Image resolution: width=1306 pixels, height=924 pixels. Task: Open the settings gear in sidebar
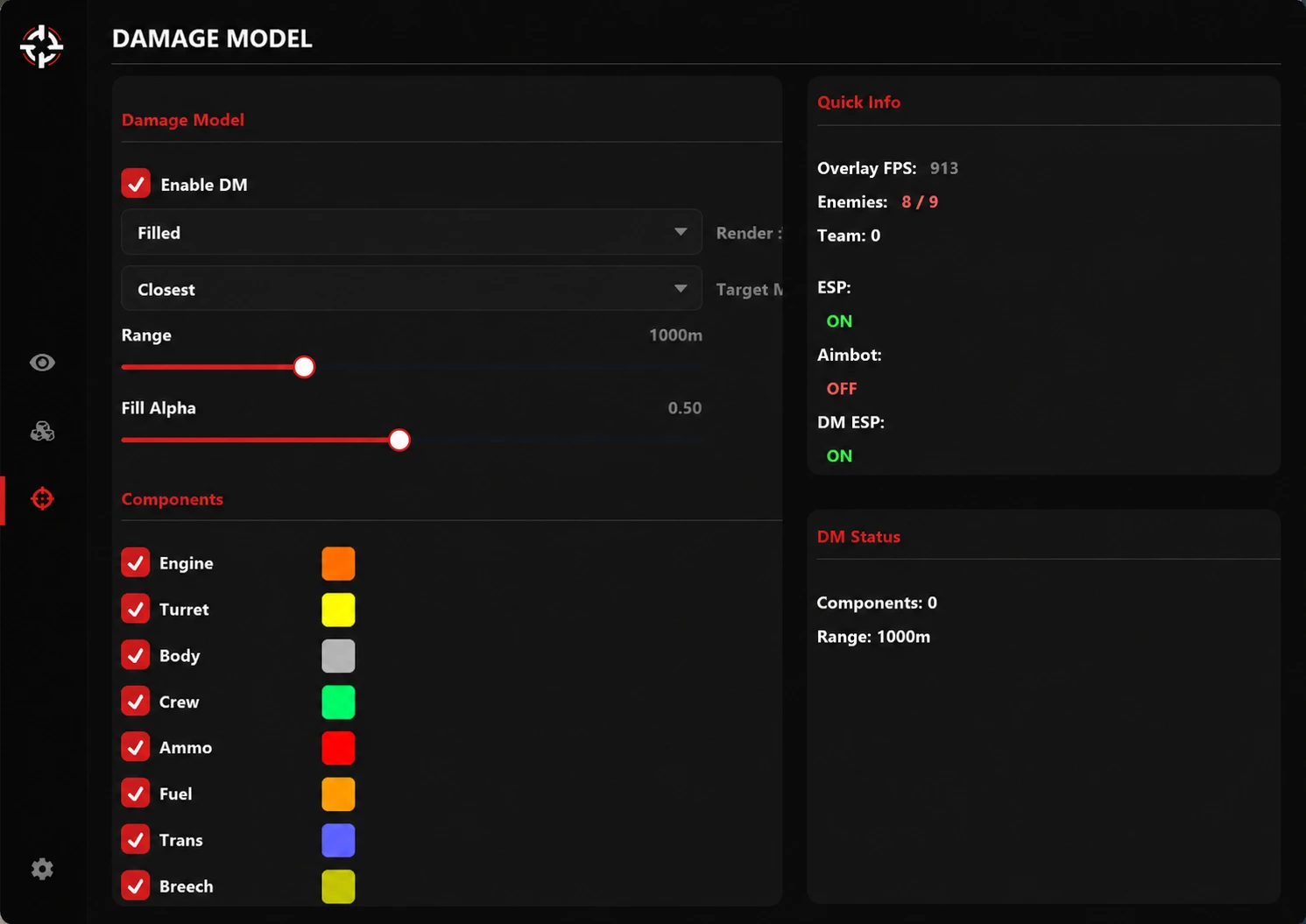pos(42,869)
